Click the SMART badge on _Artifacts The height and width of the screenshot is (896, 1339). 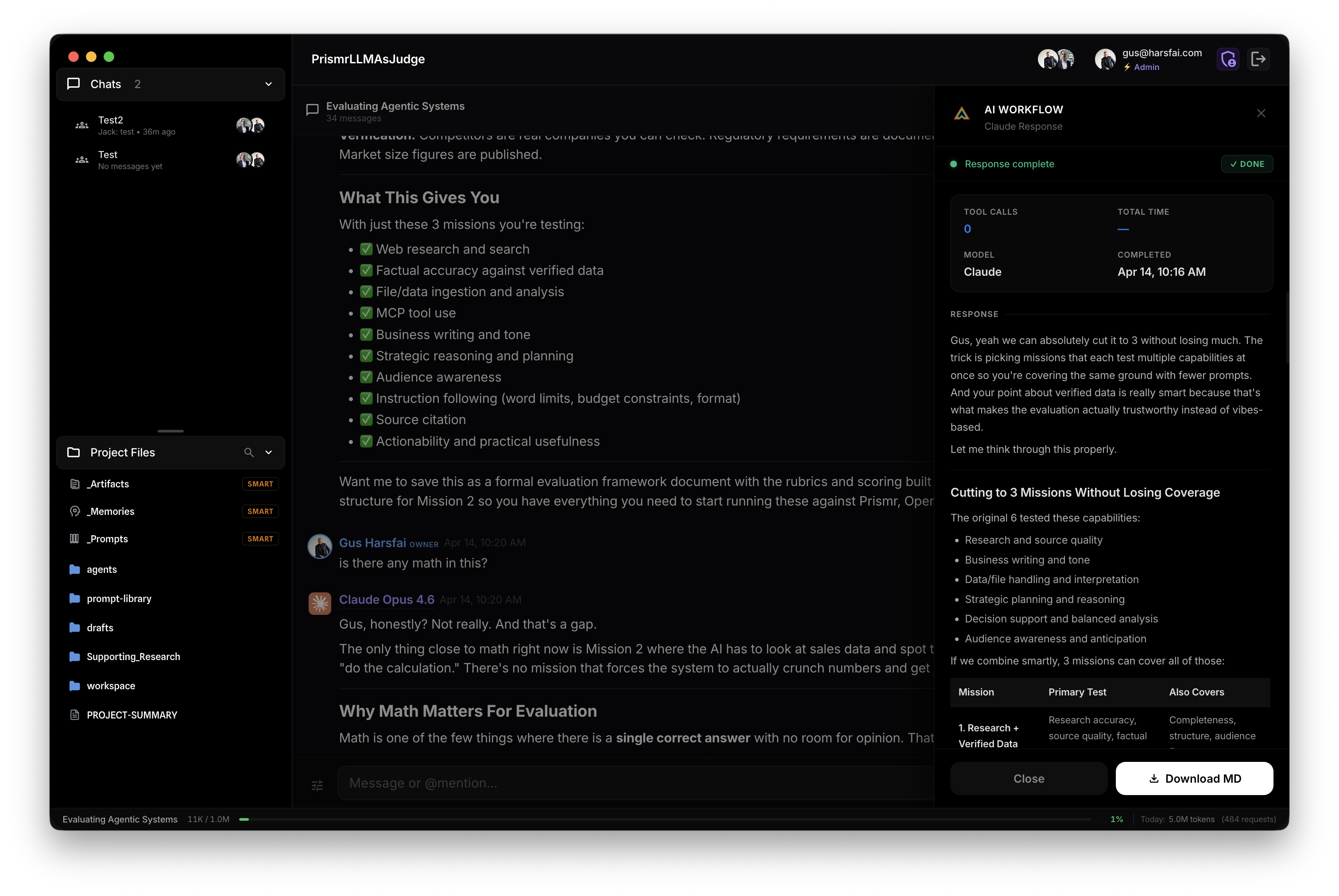tap(260, 483)
